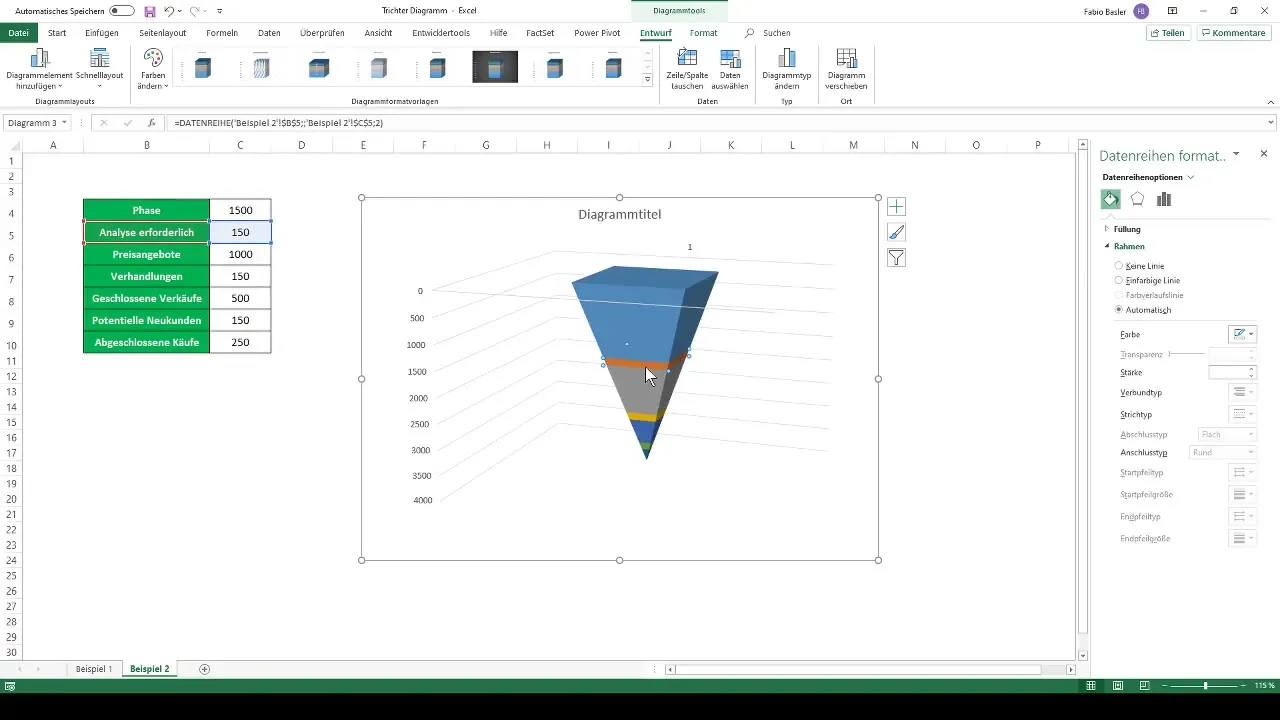Click the horizontal scrollbar
1280x720 pixels.
858,669
